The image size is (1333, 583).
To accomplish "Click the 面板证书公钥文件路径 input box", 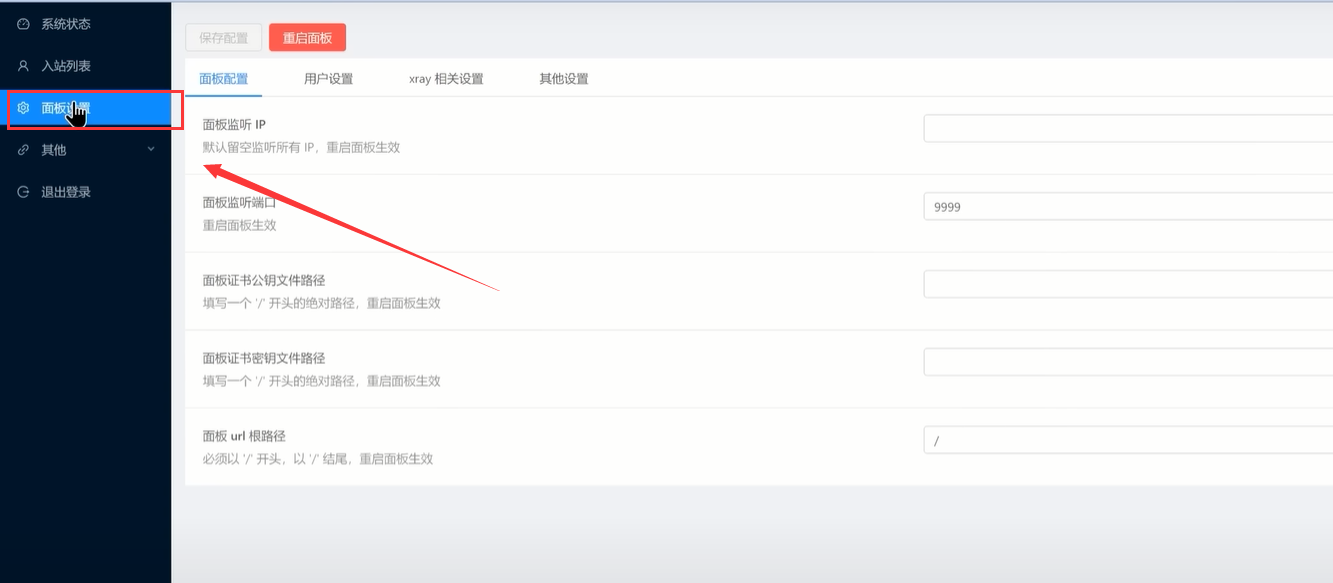I will click(x=1127, y=284).
